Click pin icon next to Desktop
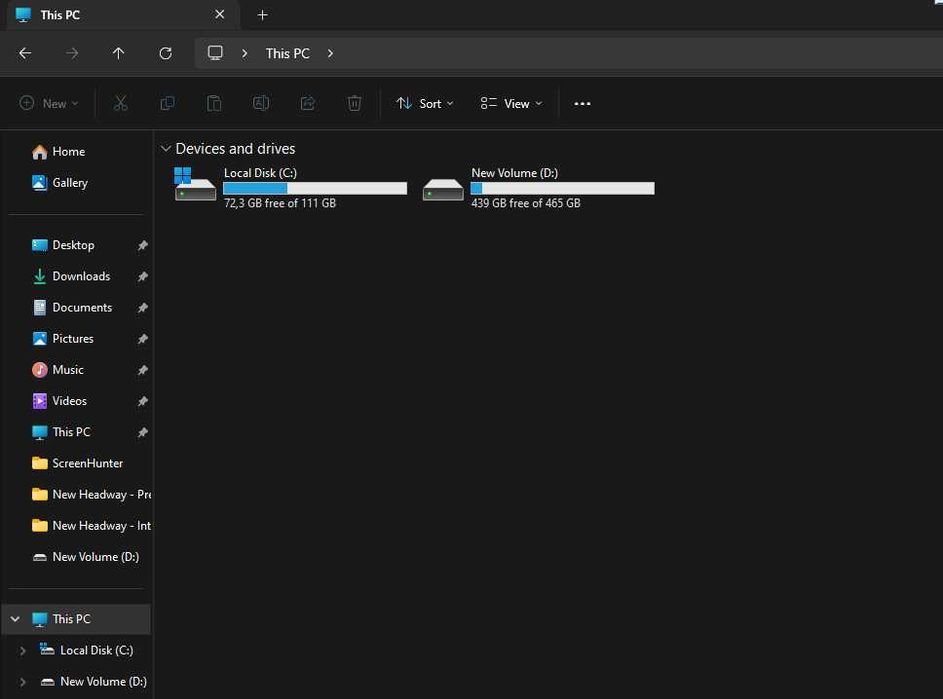943x699 pixels. 143,245
